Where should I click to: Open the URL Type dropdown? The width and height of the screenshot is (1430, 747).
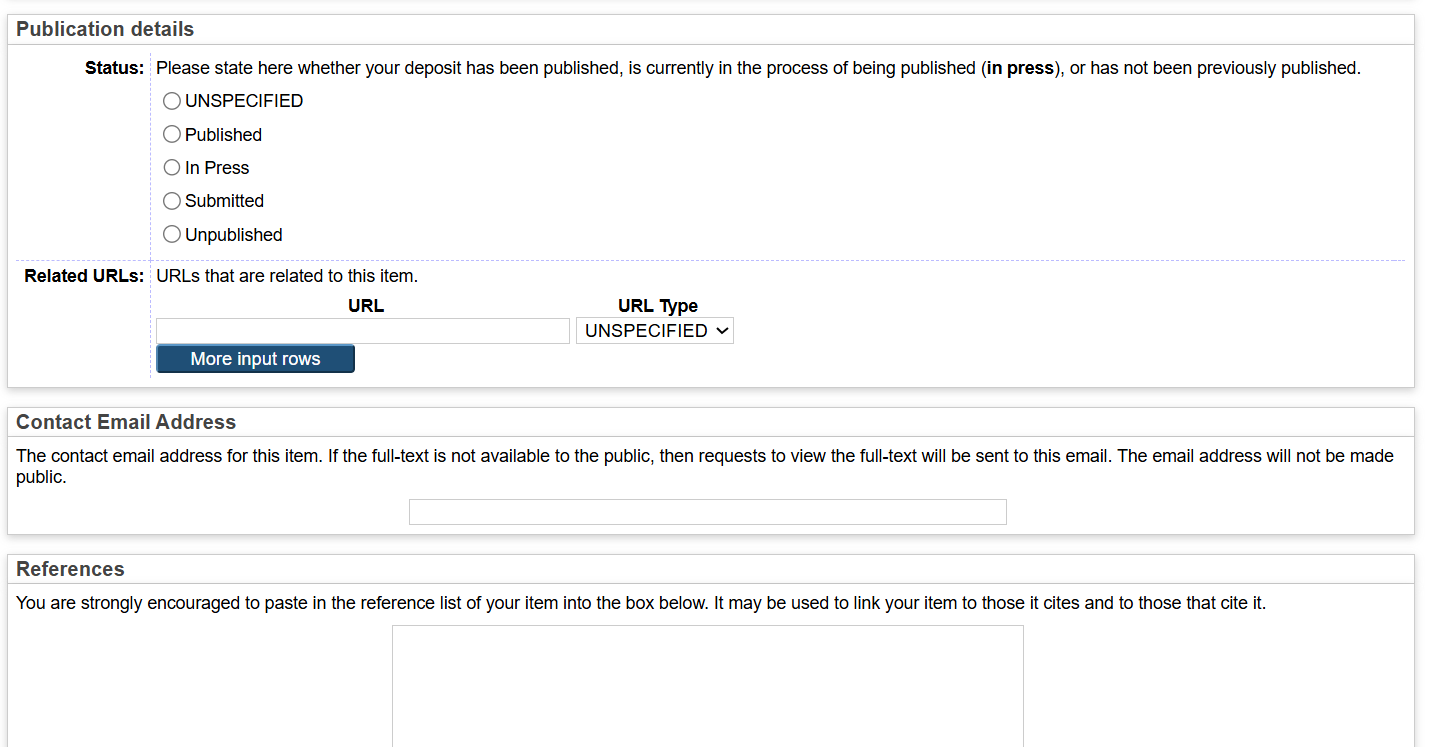655,331
